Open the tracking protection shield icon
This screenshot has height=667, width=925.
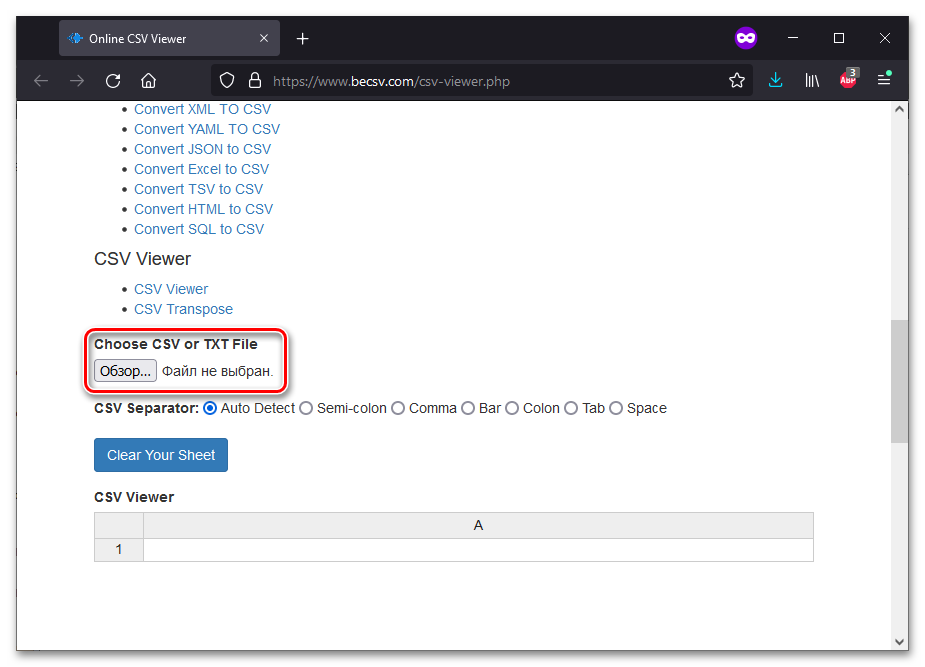(x=227, y=81)
